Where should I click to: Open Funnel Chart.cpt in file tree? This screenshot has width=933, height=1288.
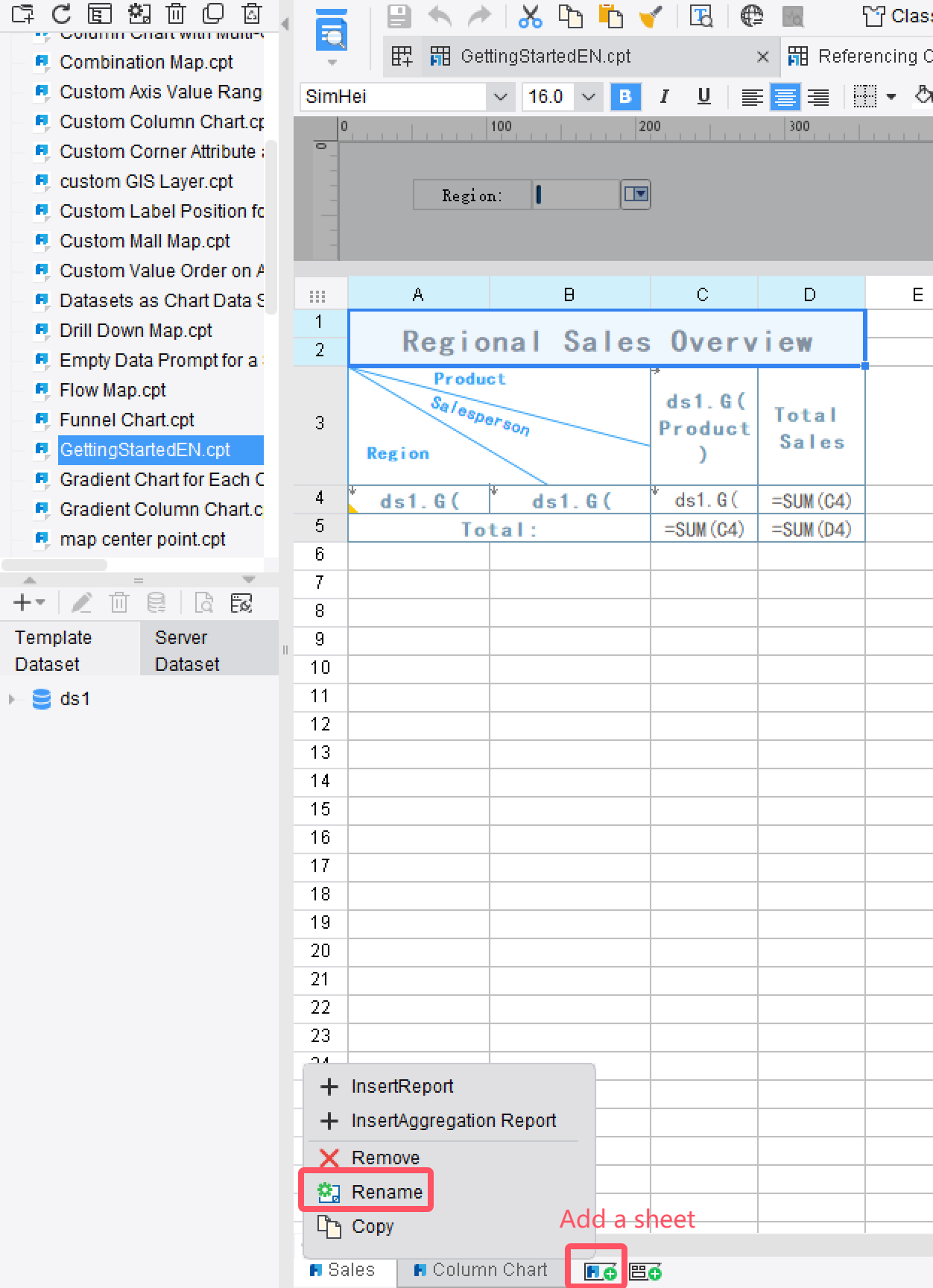(x=127, y=420)
